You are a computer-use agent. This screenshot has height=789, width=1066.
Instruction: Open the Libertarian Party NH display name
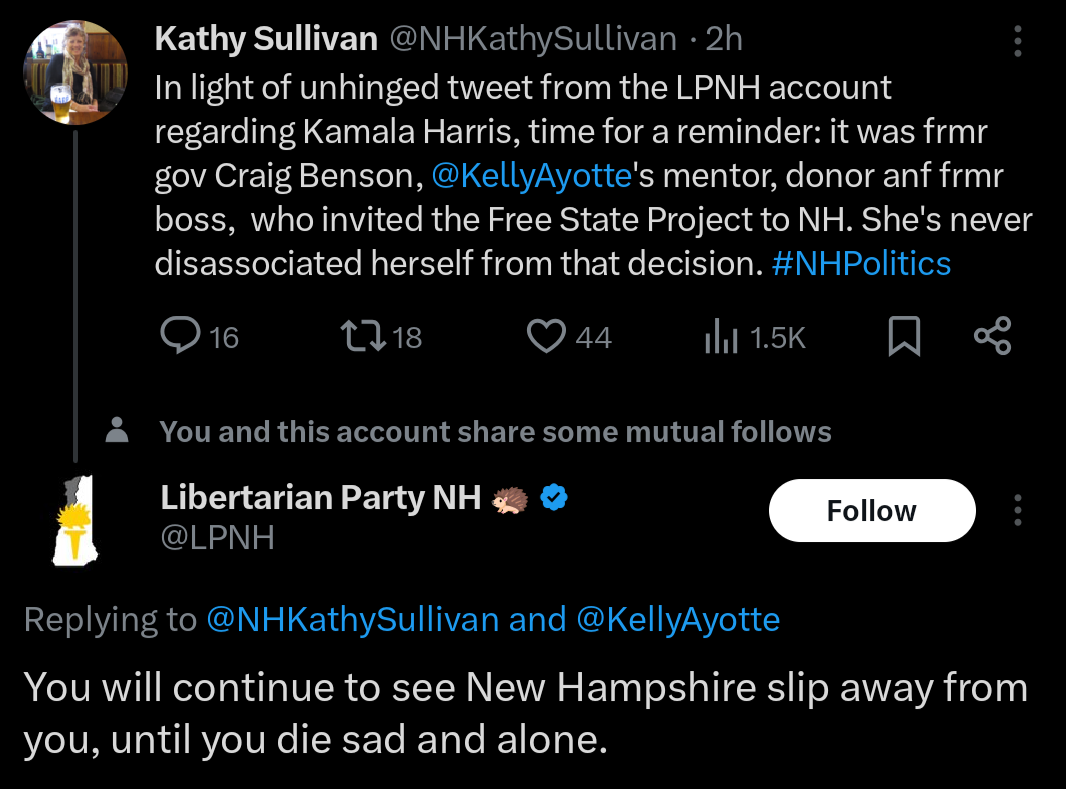[321, 497]
